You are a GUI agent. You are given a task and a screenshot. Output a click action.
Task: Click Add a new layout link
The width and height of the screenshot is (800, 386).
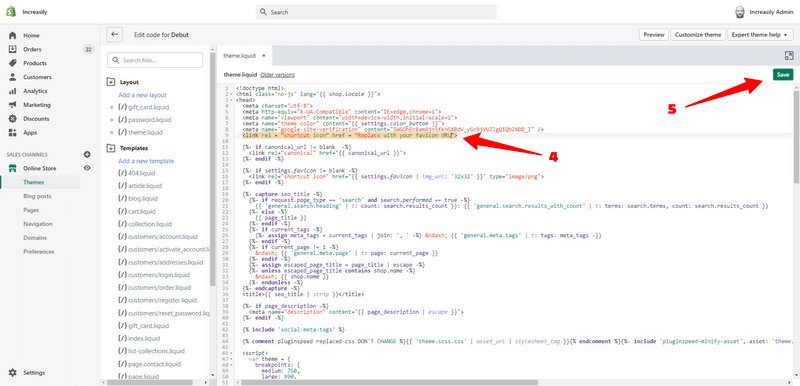[142, 95]
